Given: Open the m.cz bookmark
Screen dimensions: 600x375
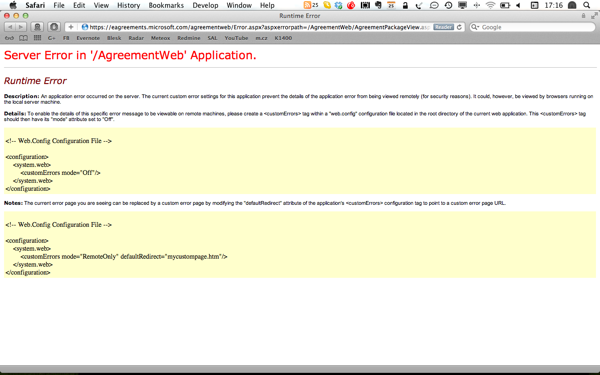Looking at the screenshot, I should click(261, 38).
